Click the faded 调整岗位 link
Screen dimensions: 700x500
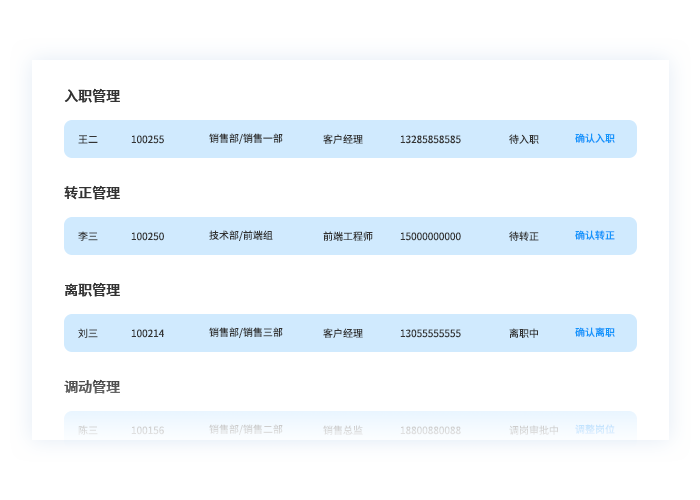click(x=594, y=430)
